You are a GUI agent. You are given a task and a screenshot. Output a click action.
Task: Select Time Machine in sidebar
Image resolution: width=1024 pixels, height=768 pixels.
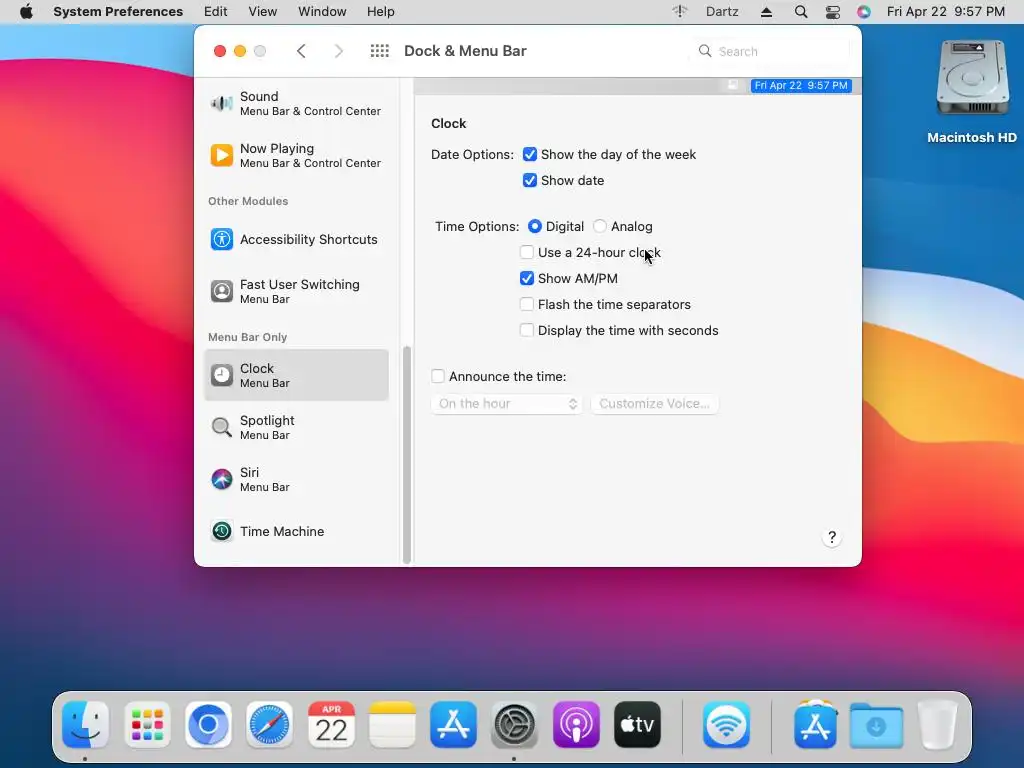click(x=296, y=531)
